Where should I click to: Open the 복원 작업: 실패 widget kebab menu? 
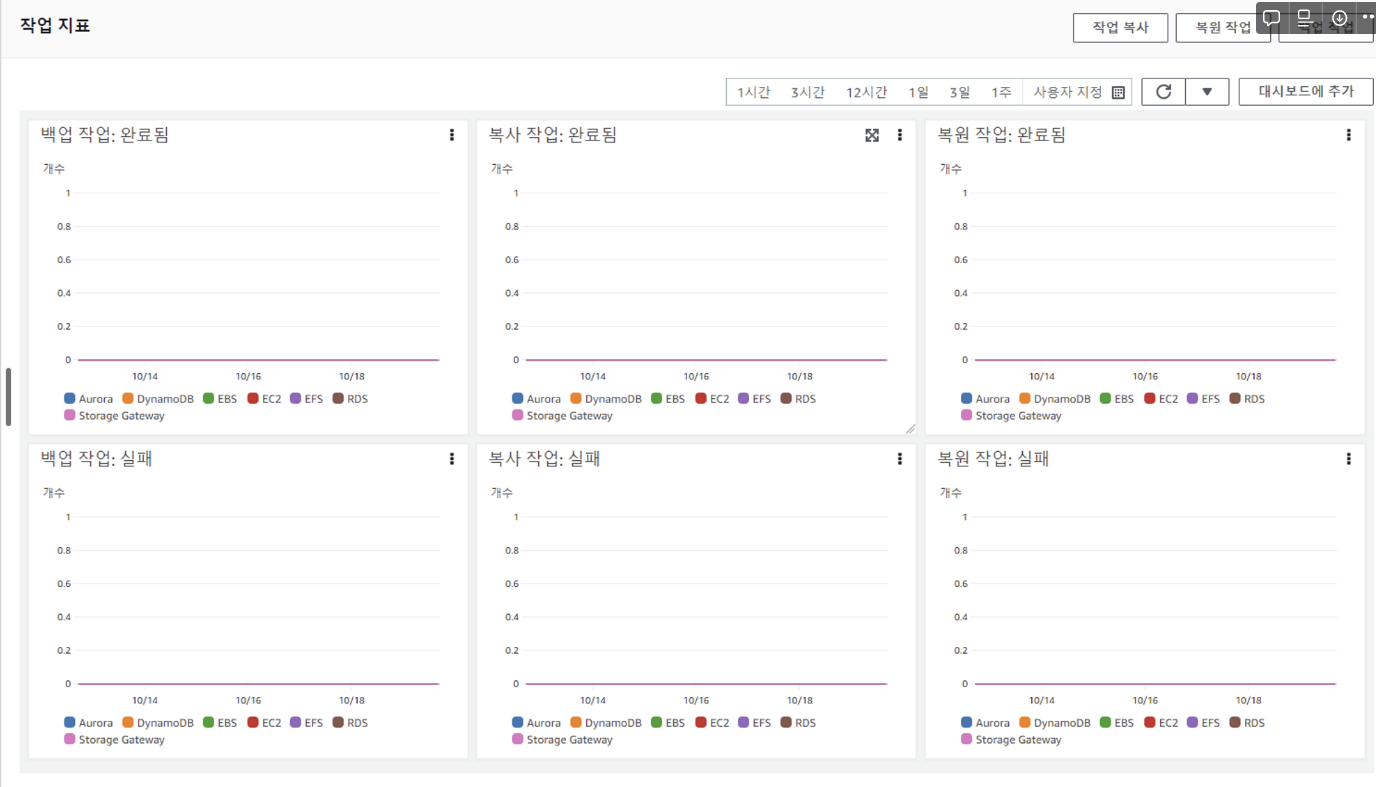click(1349, 459)
